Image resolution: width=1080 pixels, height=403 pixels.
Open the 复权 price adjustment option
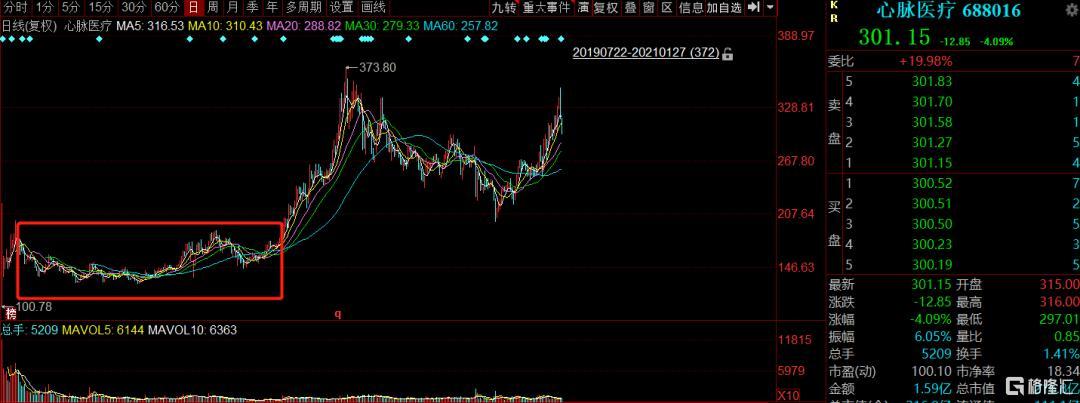point(606,8)
